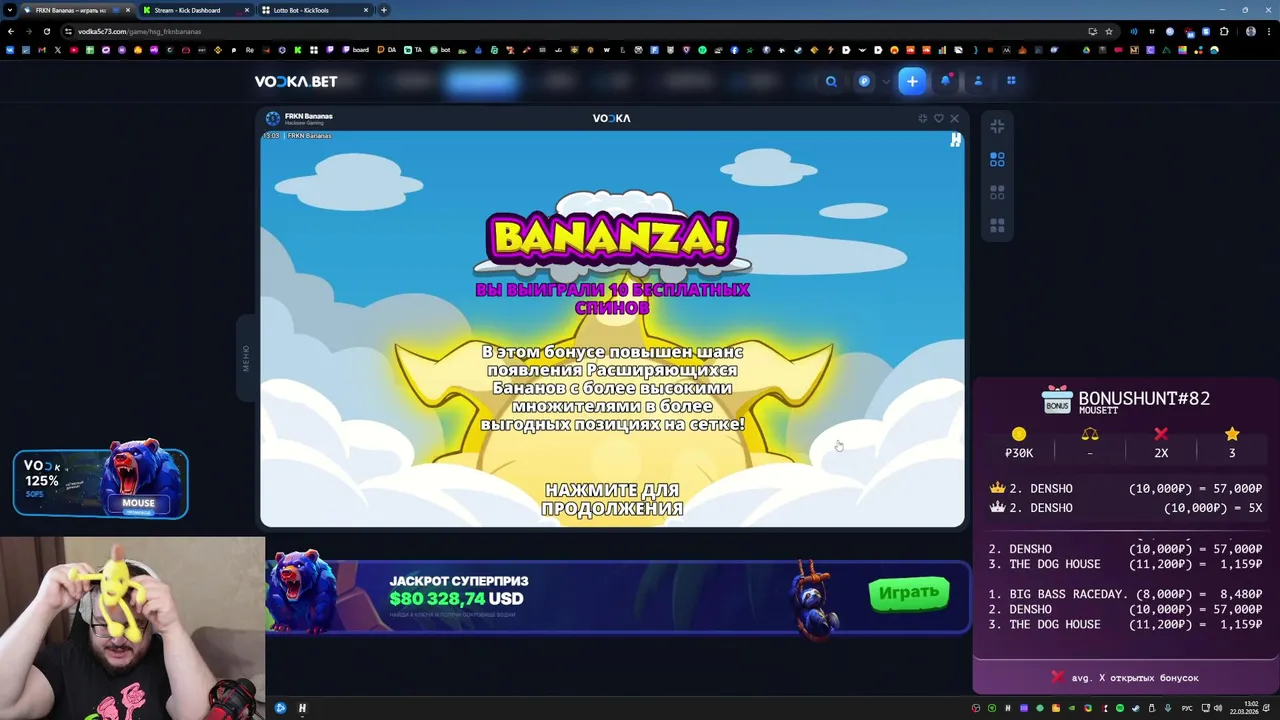Expand the wallet currency dropdown arrow
Viewport: 1280px width, 720px height.
[x=885, y=81]
